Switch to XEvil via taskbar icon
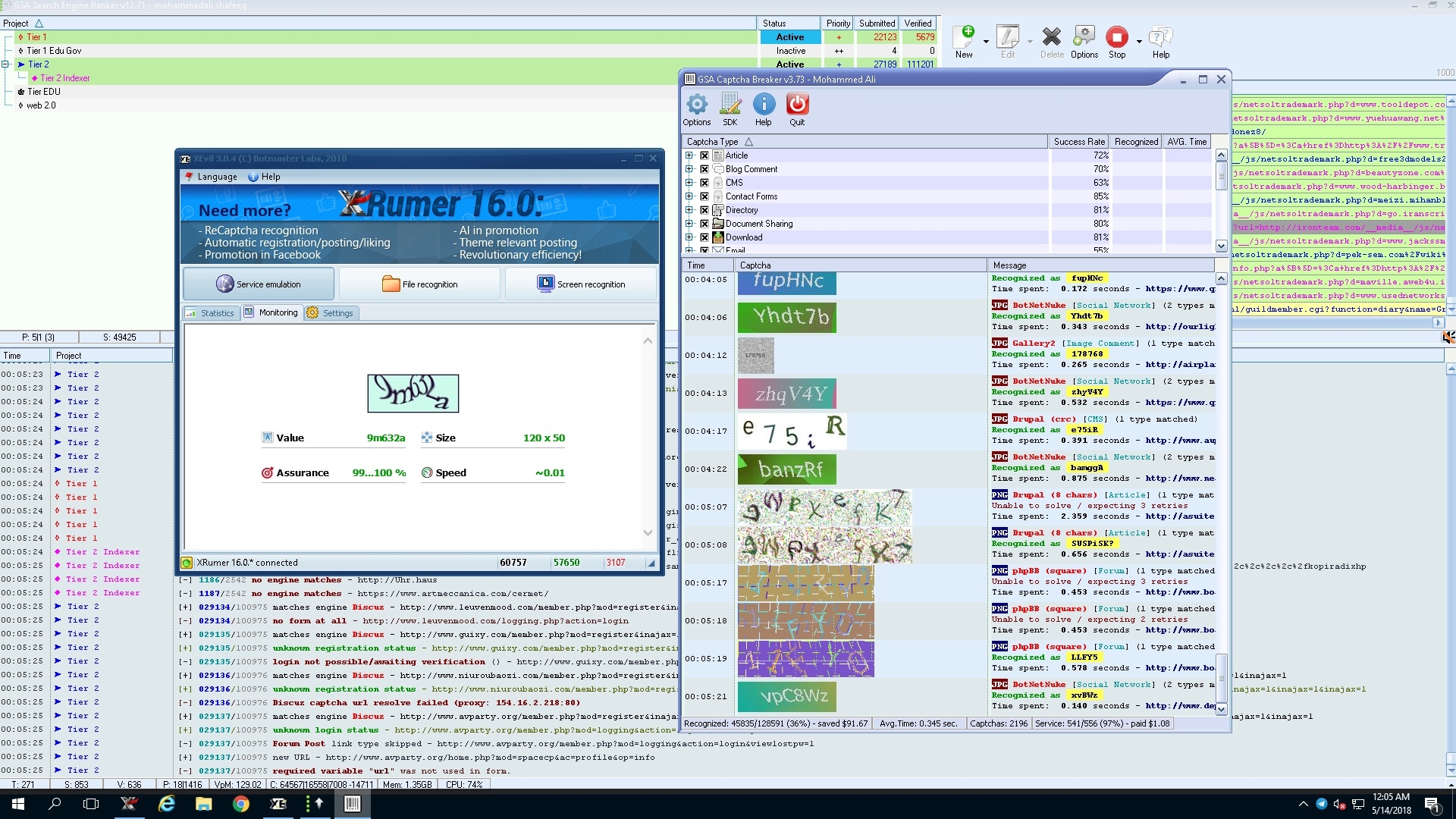The height and width of the screenshot is (819, 1456). click(x=278, y=804)
